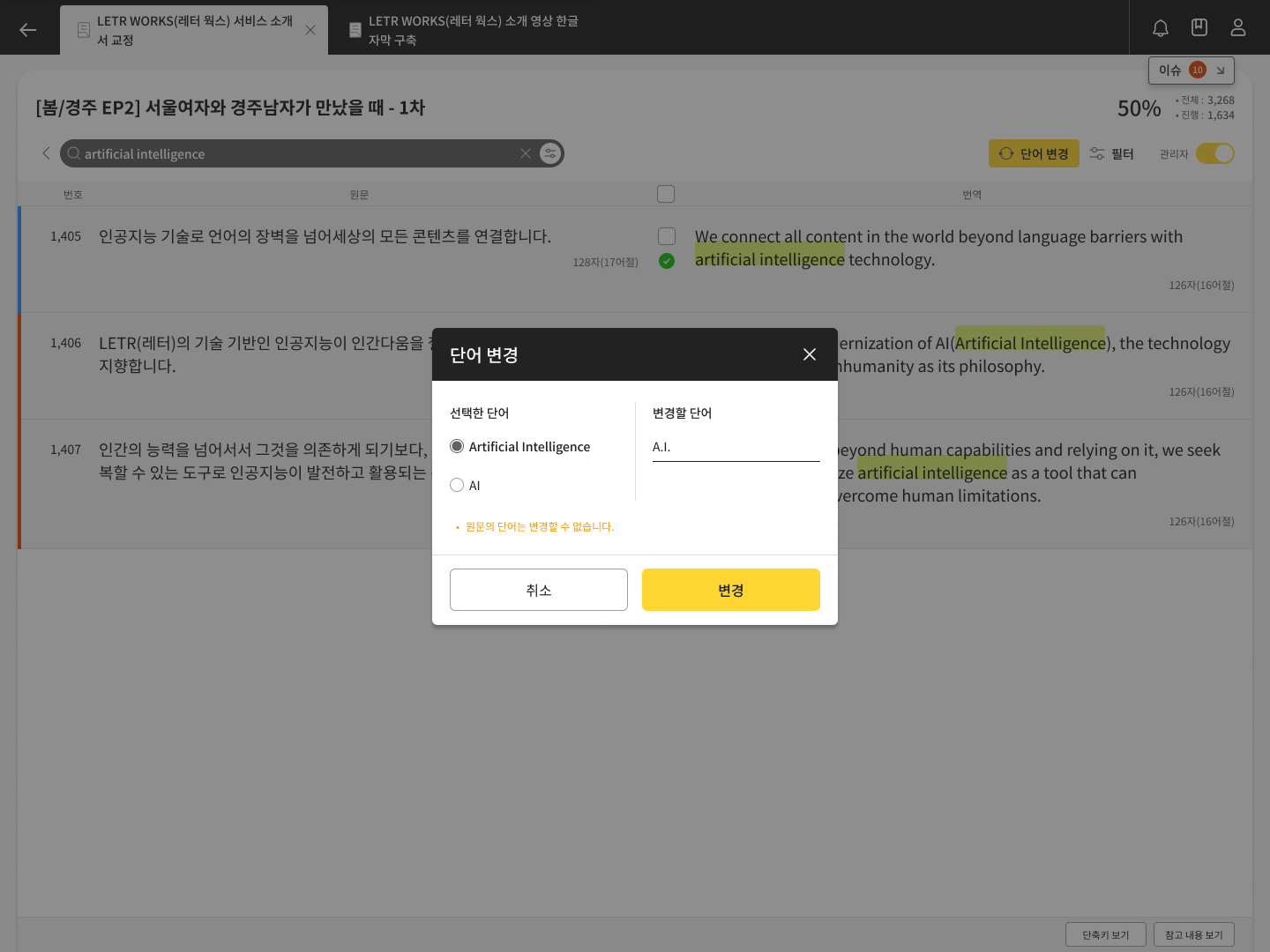Click the back arrow in top bar
The image size is (1270, 952).
tap(28, 30)
